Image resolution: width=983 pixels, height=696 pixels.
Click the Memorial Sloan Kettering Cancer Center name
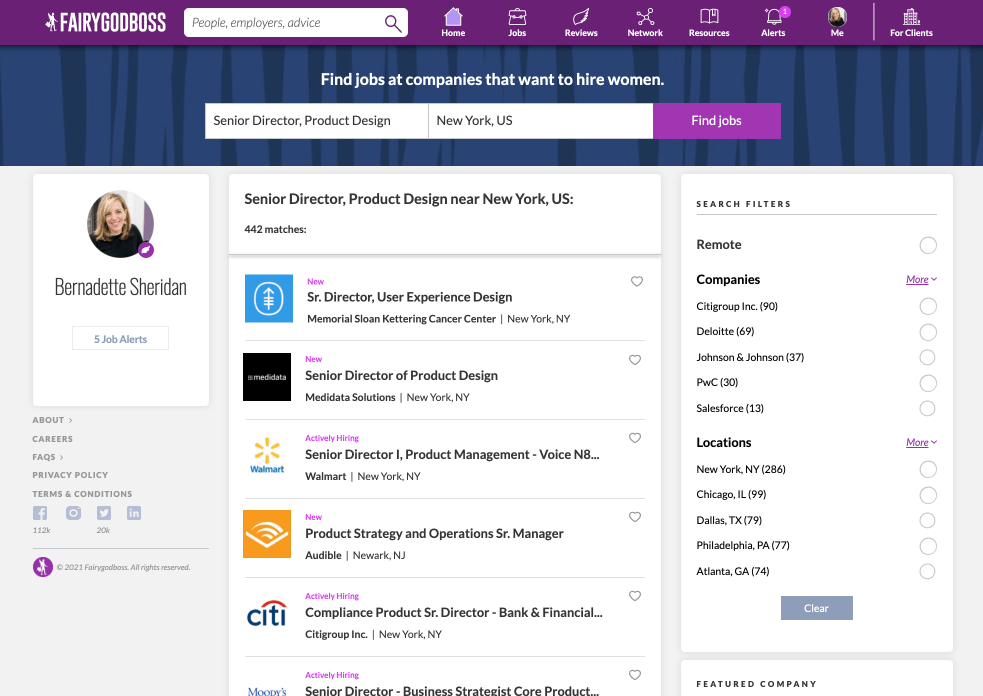pos(401,319)
